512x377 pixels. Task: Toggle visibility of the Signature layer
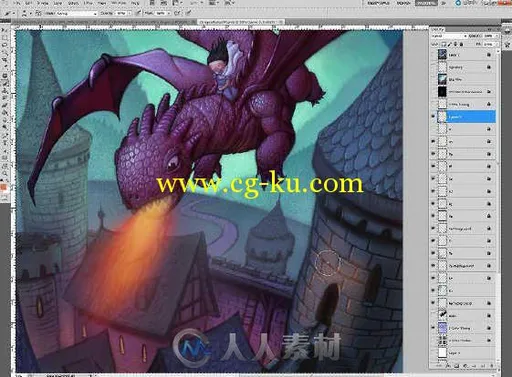pyautogui.click(x=434, y=67)
